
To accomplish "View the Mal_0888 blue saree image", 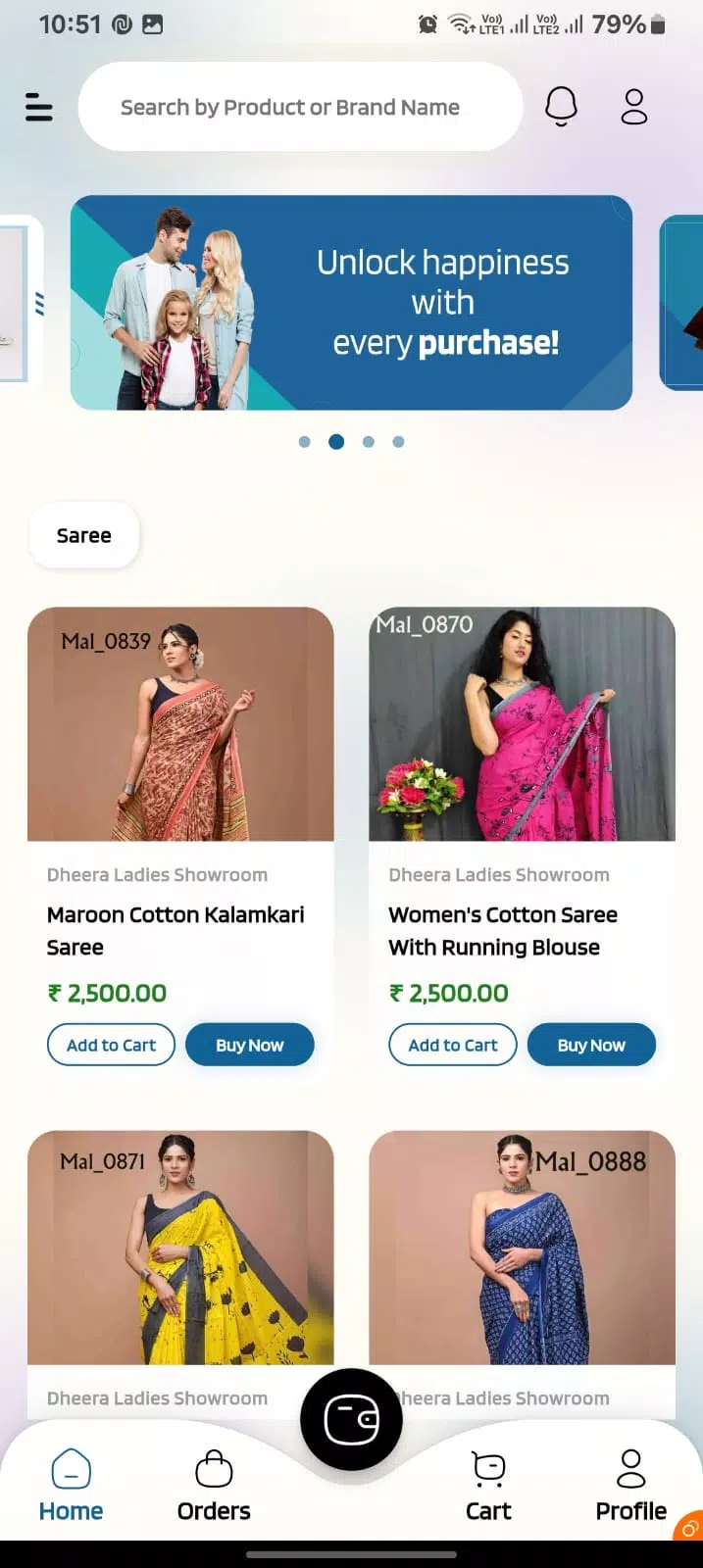I will [x=522, y=1248].
